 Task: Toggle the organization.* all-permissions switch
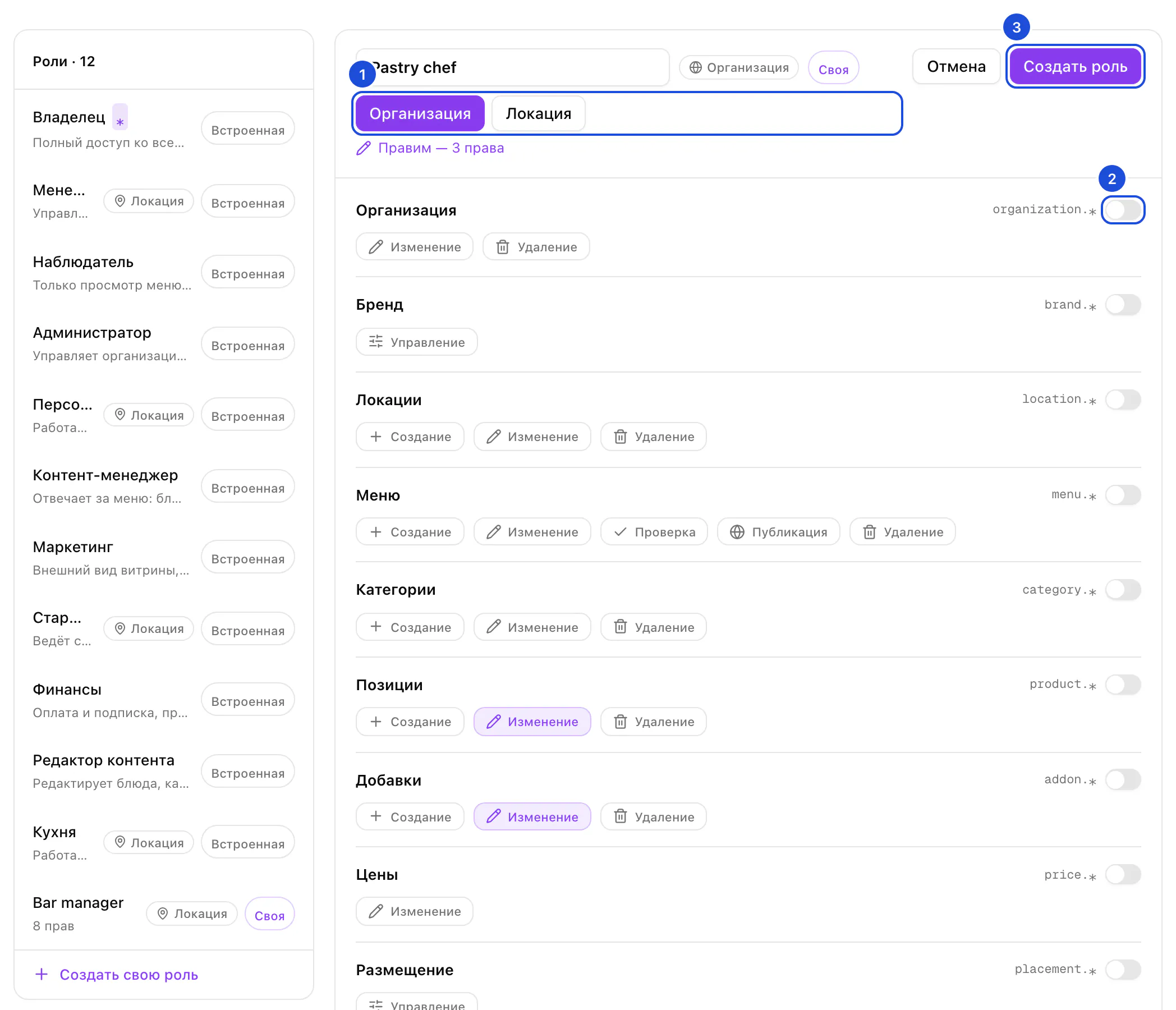pos(1123,210)
